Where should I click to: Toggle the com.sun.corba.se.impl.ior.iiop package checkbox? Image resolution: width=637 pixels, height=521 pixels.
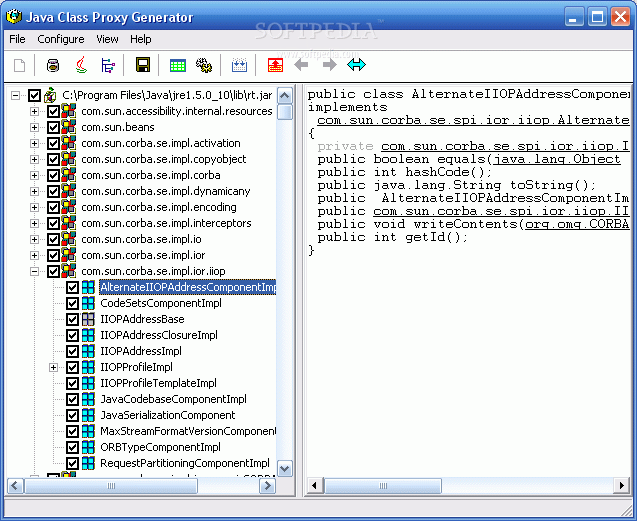click(53, 271)
